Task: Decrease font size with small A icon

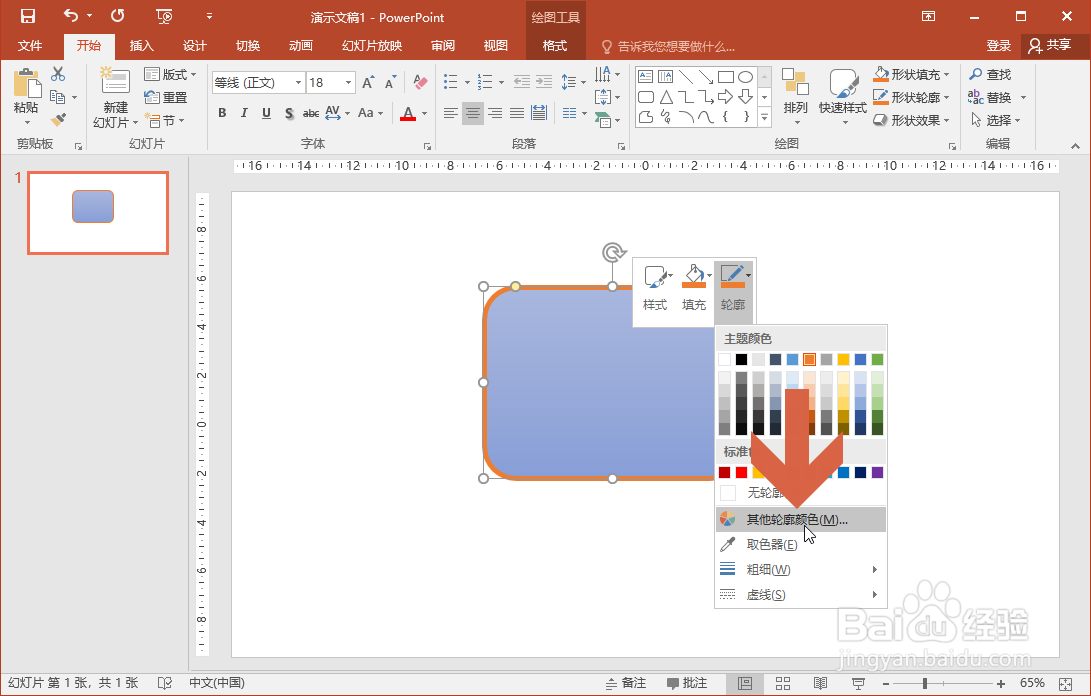Action: coord(390,83)
